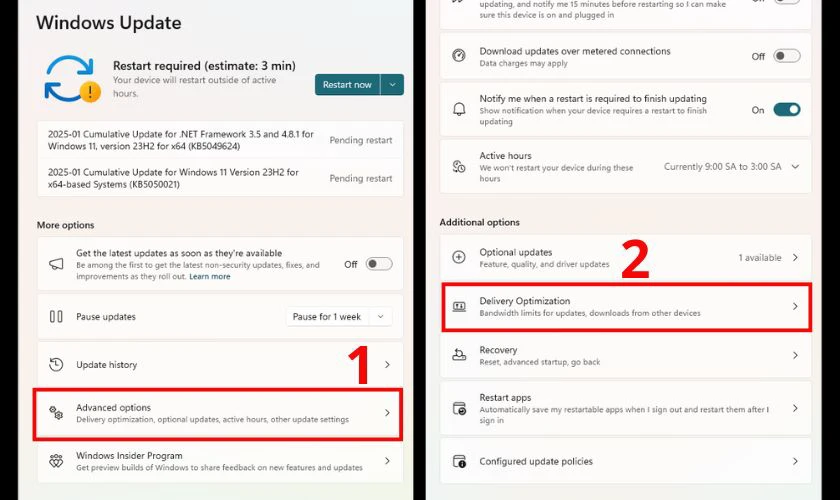Image resolution: width=840 pixels, height=500 pixels.
Task: Select the Restart apps title
Action: pos(505,398)
